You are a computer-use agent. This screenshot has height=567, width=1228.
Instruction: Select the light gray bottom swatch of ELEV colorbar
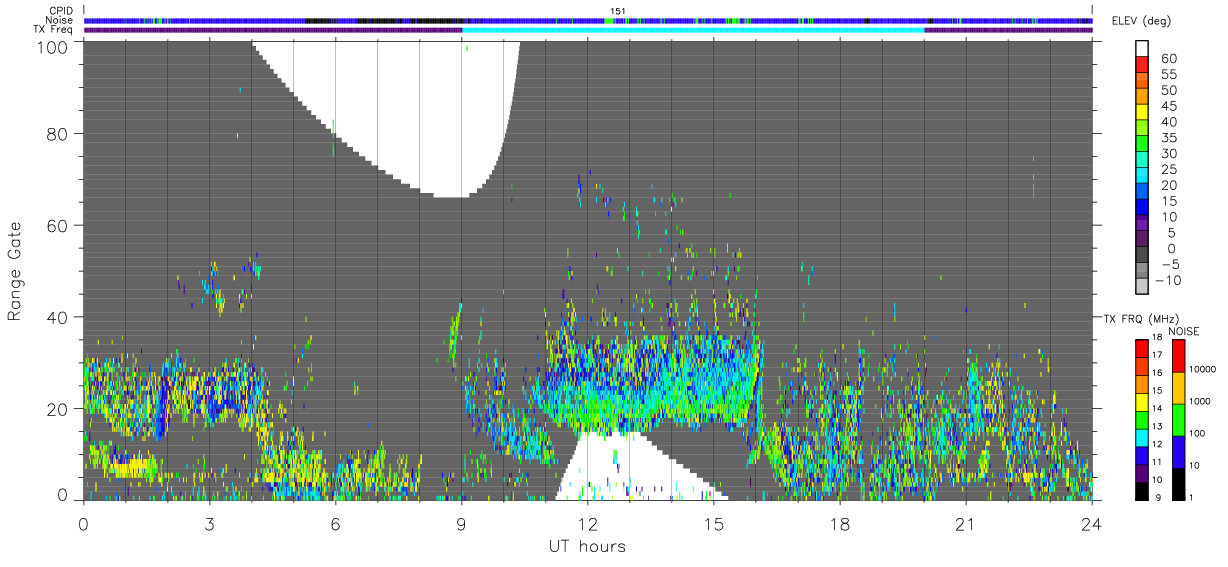click(1143, 288)
